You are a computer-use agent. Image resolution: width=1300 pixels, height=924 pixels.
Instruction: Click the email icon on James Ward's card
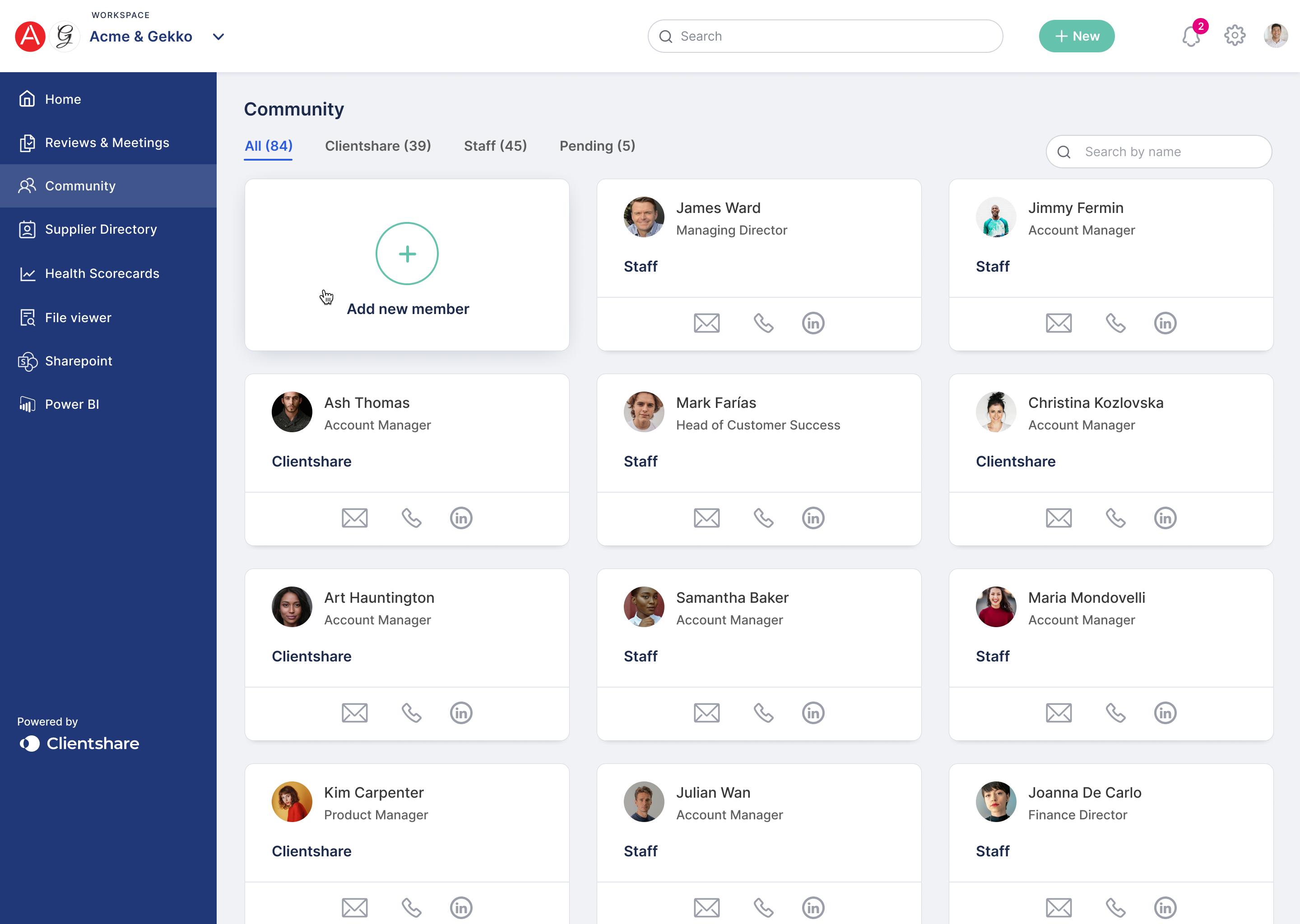coord(706,322)
